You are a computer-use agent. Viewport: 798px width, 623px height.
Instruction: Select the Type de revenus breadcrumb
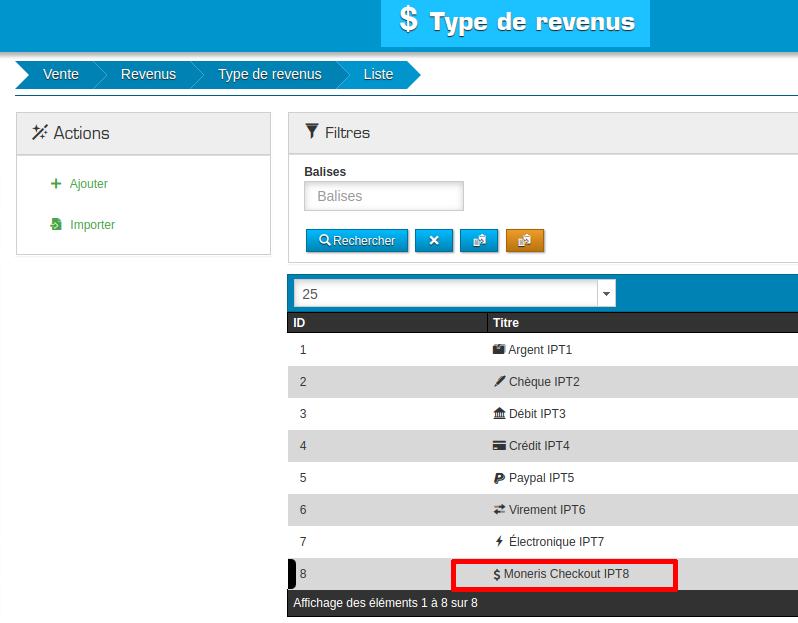coord(270,74)
